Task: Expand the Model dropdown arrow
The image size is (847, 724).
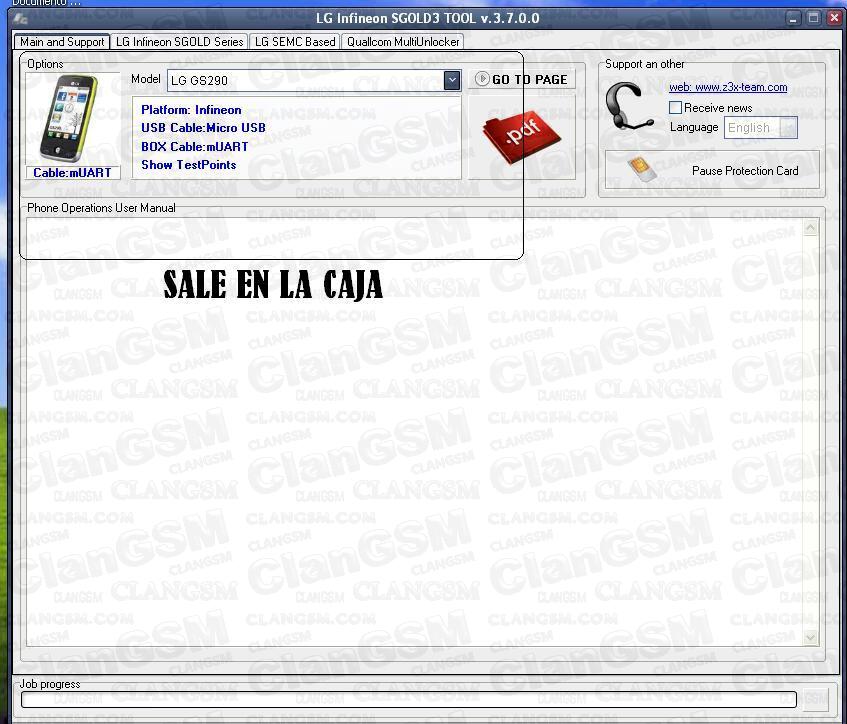Action: click(452, 81)
